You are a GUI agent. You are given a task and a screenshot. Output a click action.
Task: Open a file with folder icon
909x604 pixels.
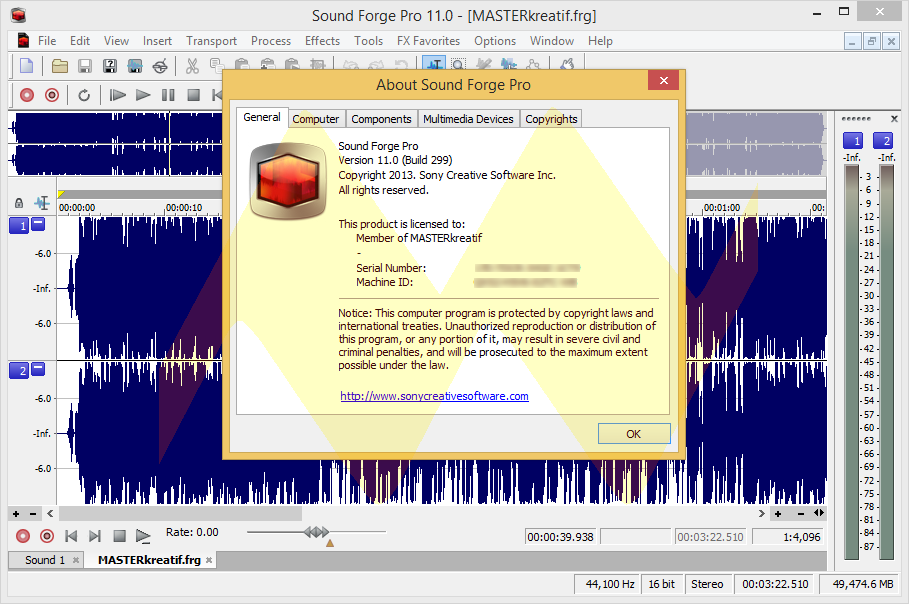[x=59, y=66]
